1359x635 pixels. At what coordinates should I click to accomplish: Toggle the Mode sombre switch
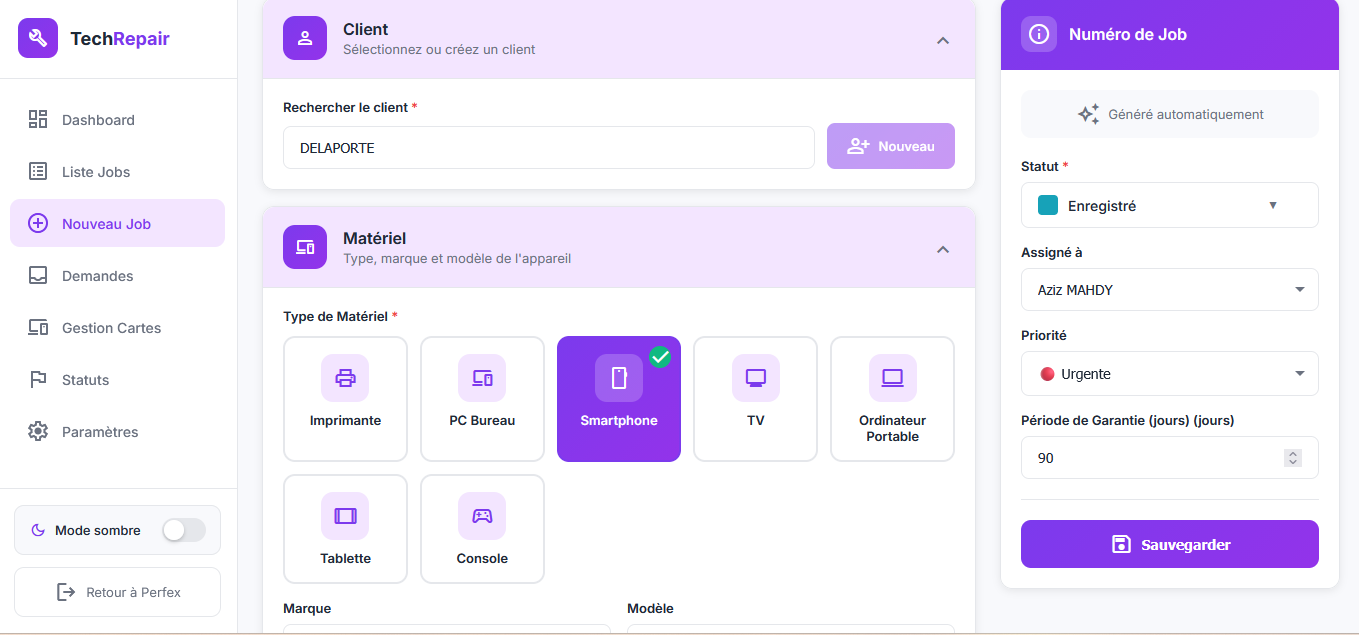click(x=184, y=530)
